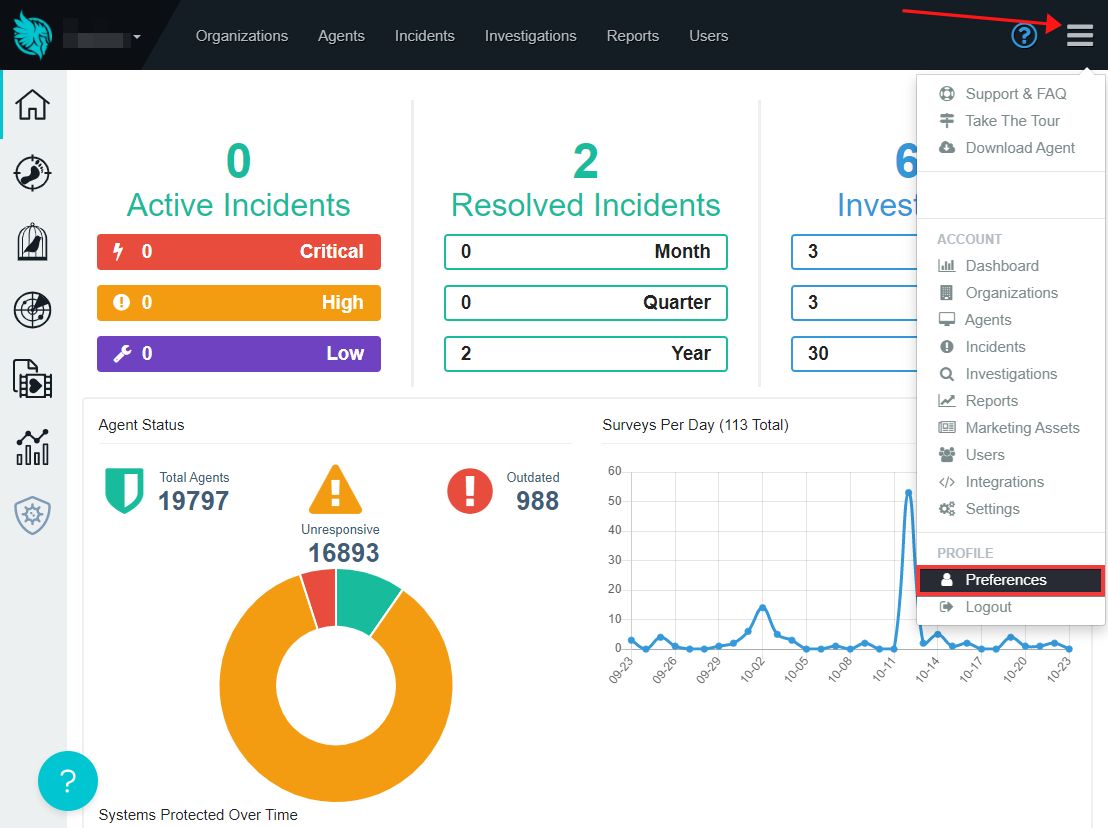The image size is (1108, 828).
Task: Select the birdcage sidebar icon
Action: tap(33, 242)
